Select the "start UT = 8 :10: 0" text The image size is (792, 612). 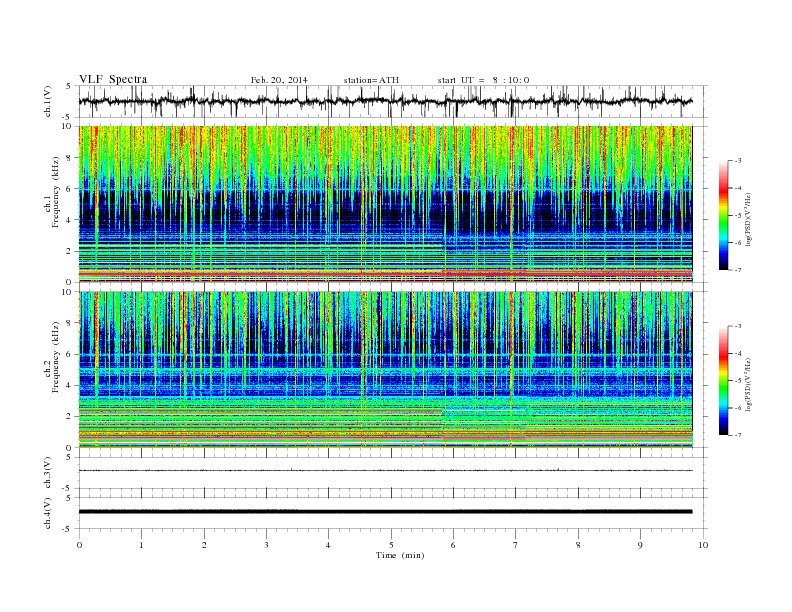tap(483, 80)
